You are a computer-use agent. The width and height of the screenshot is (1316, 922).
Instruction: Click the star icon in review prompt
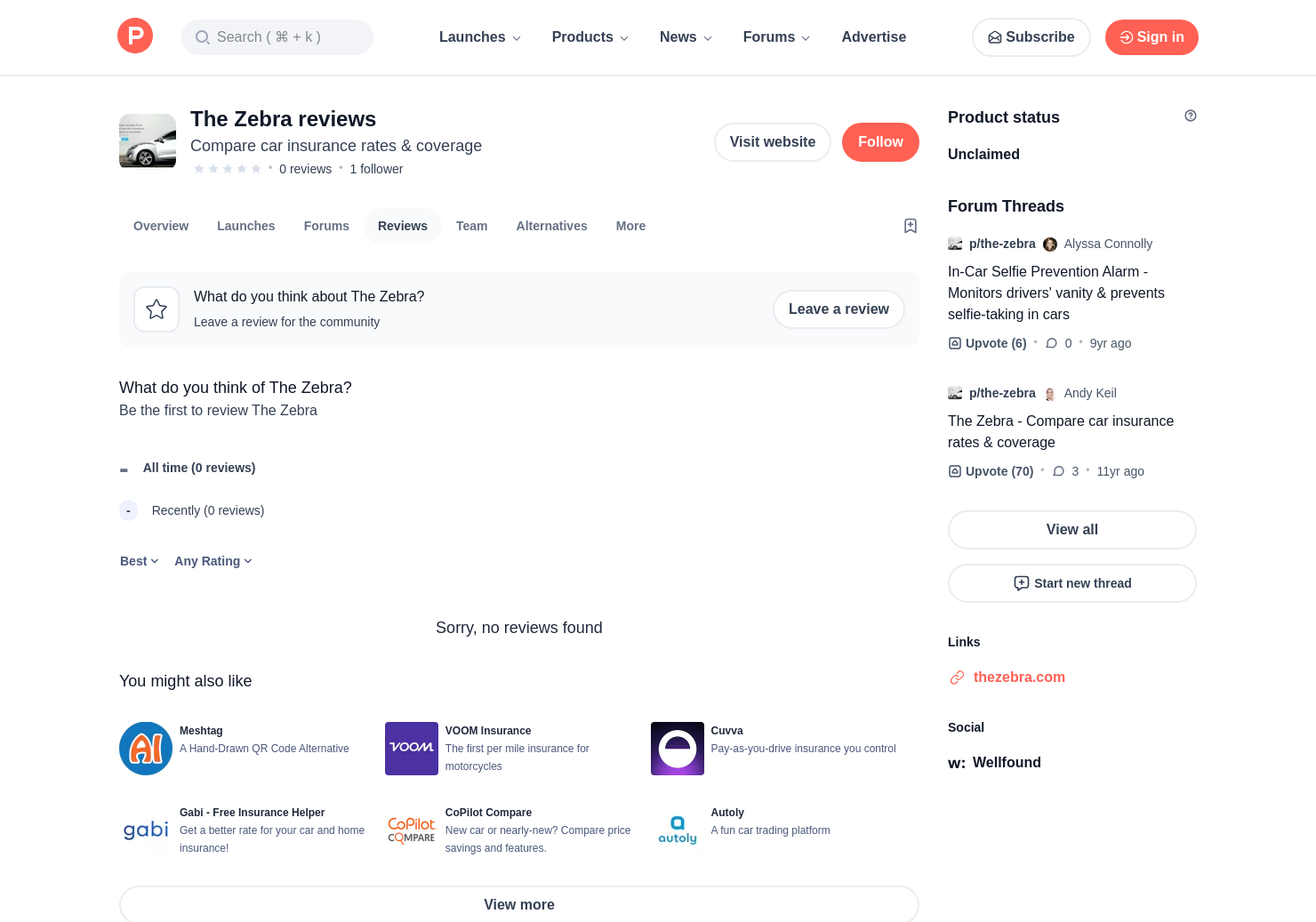click(156, 309)
